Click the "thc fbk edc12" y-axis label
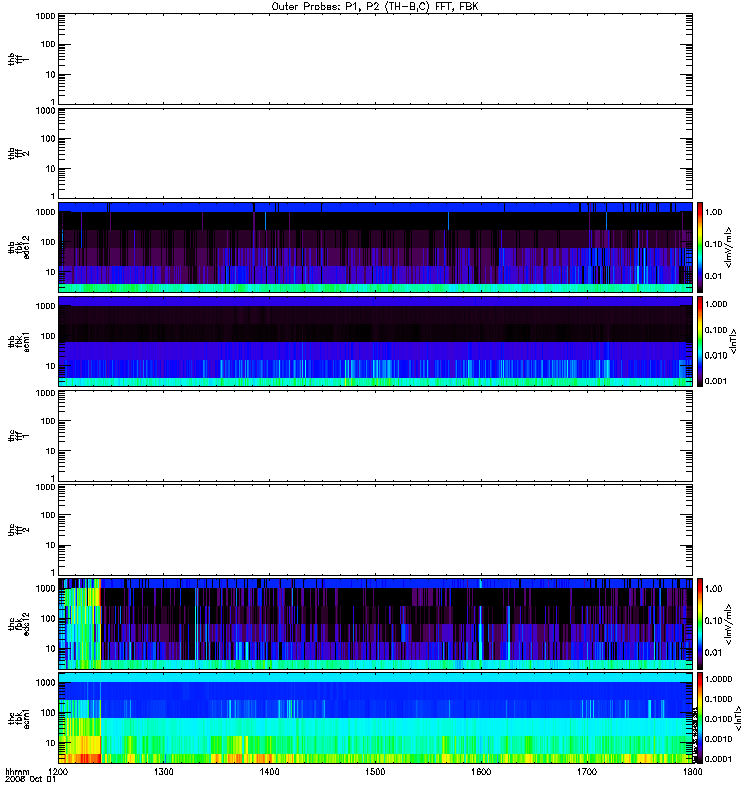Viewport: 750px width, 800px height. [19, 623]
